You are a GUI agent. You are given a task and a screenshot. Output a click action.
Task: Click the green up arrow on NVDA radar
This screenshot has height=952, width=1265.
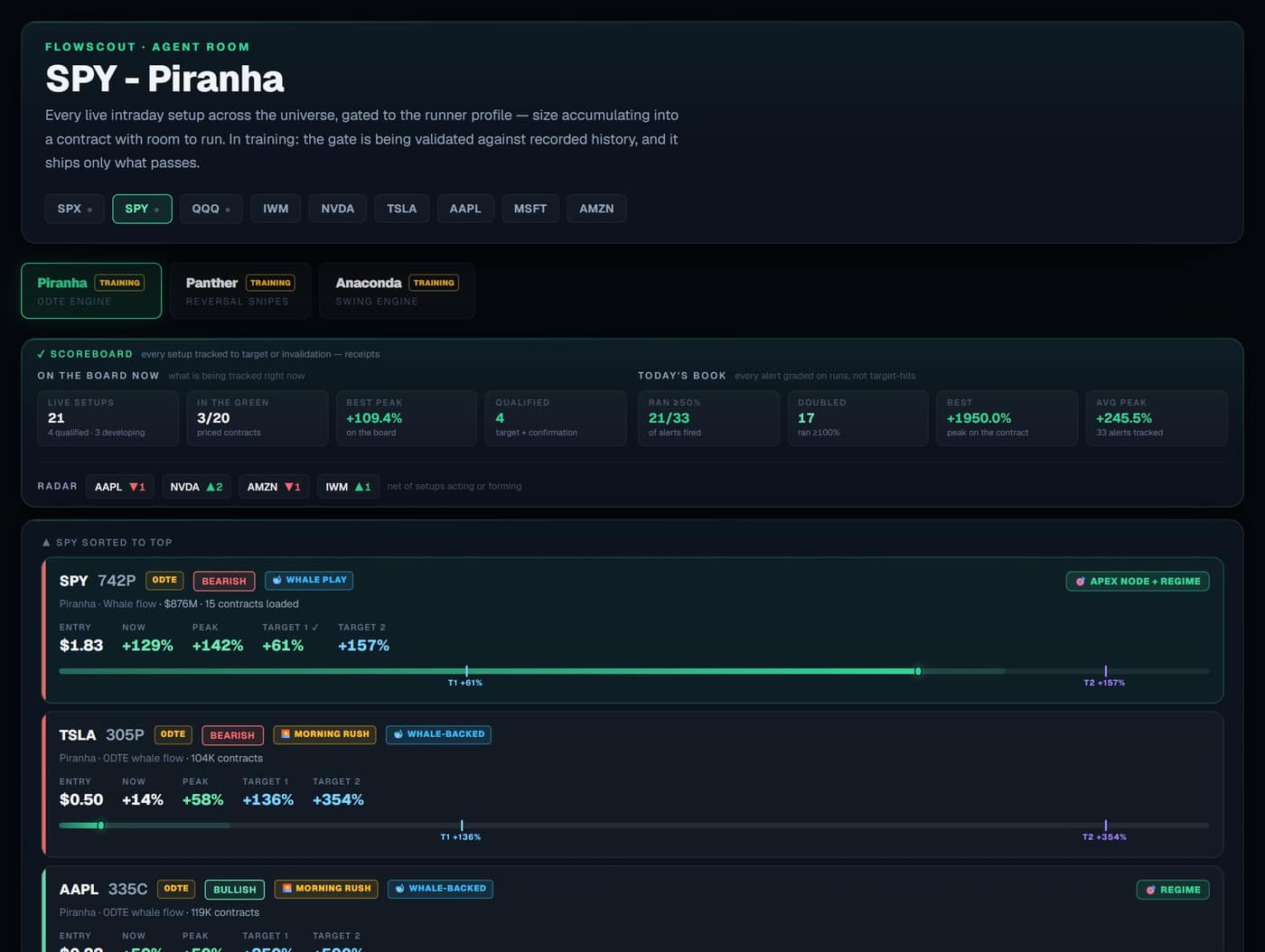[211, 487]
